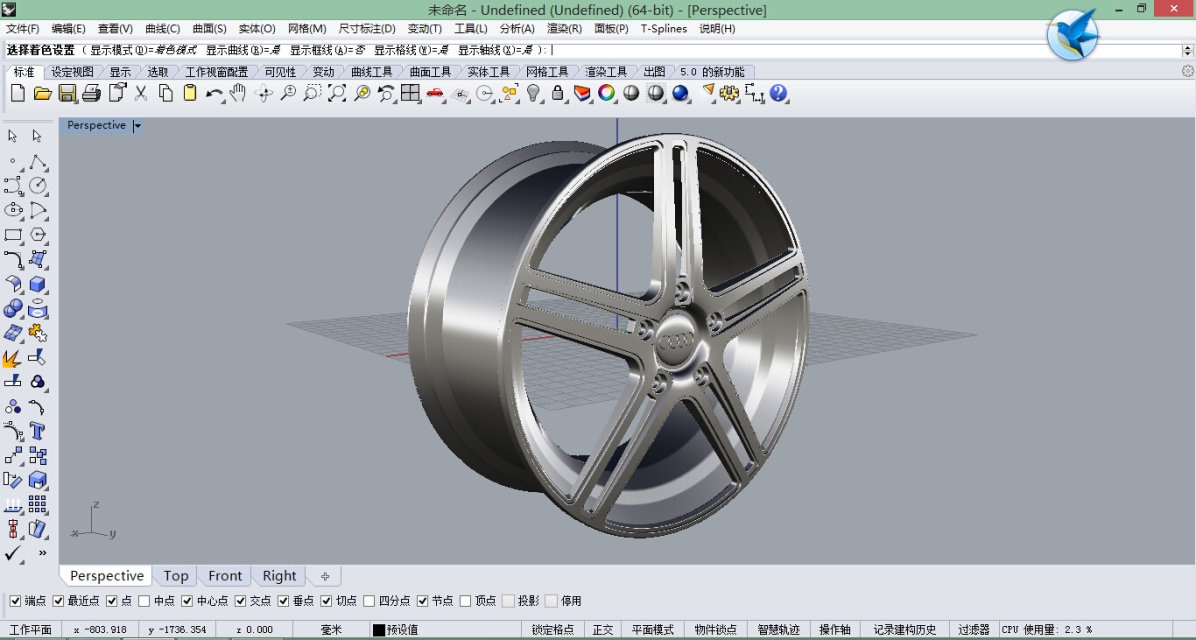Toggle 平面模式 in the status bar

pos(653,630)
